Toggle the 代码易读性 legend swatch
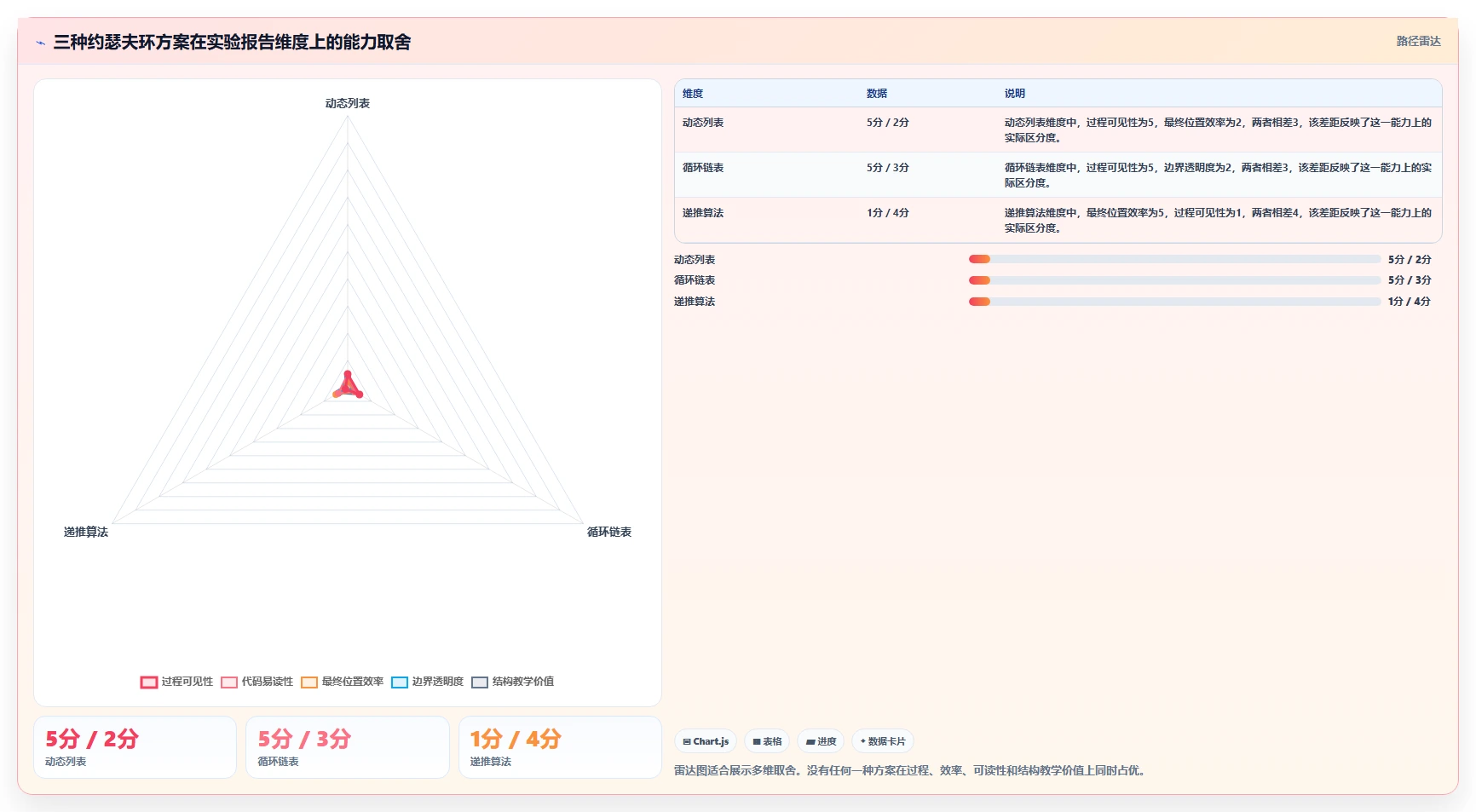 (x=229, y=682)
